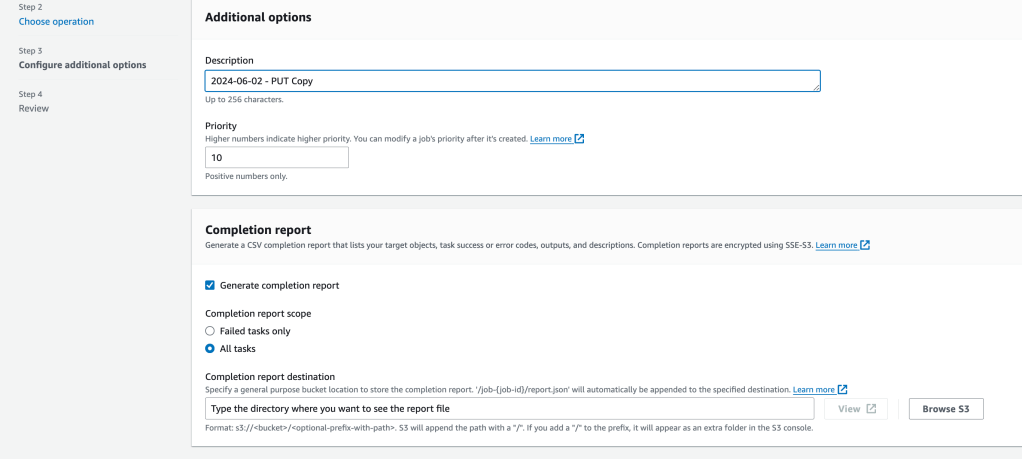Open Learn more link about job priority
This screenshot has width=1022, height=459.
551,139
